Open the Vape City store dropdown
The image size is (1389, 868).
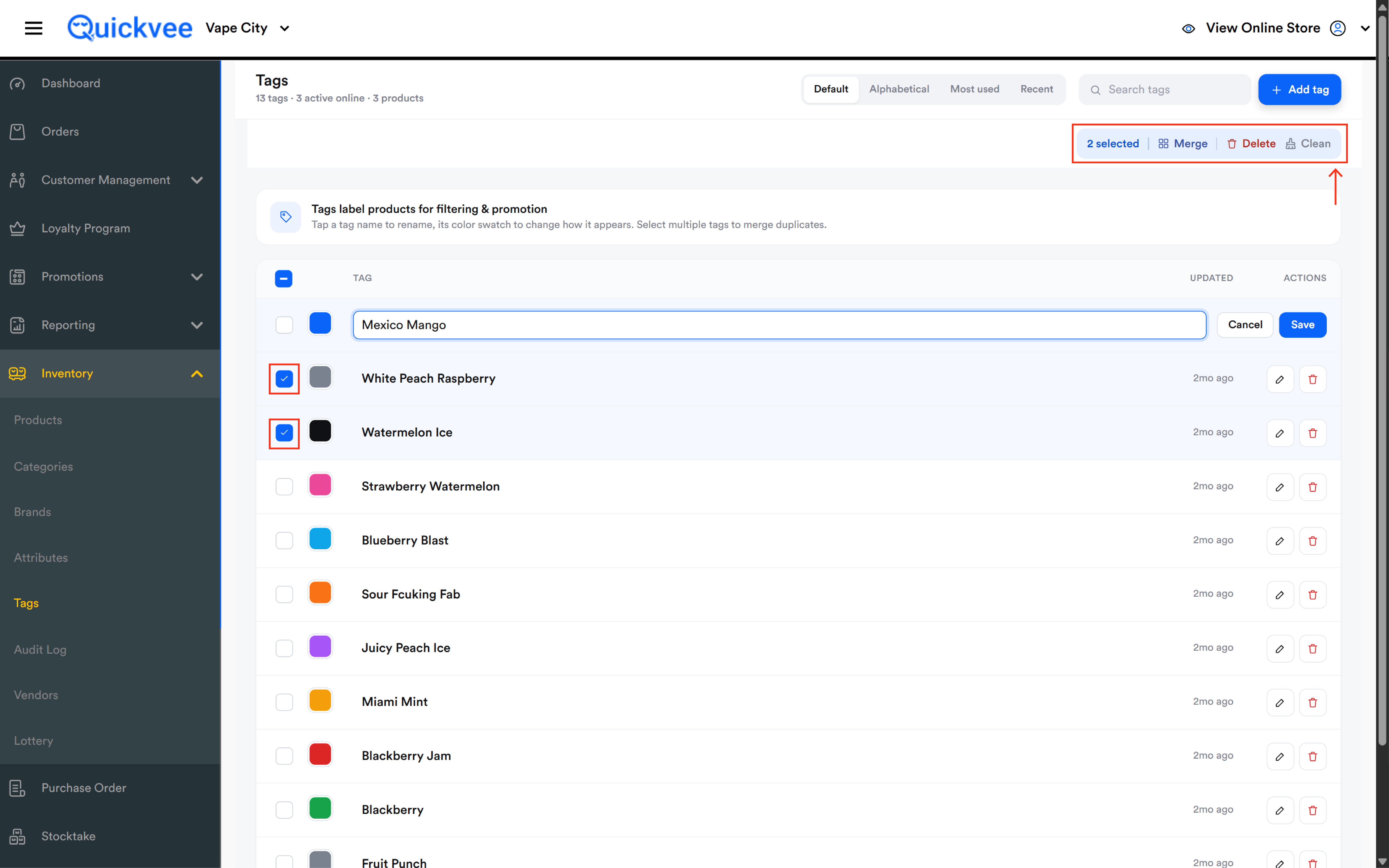coord(248,28)
